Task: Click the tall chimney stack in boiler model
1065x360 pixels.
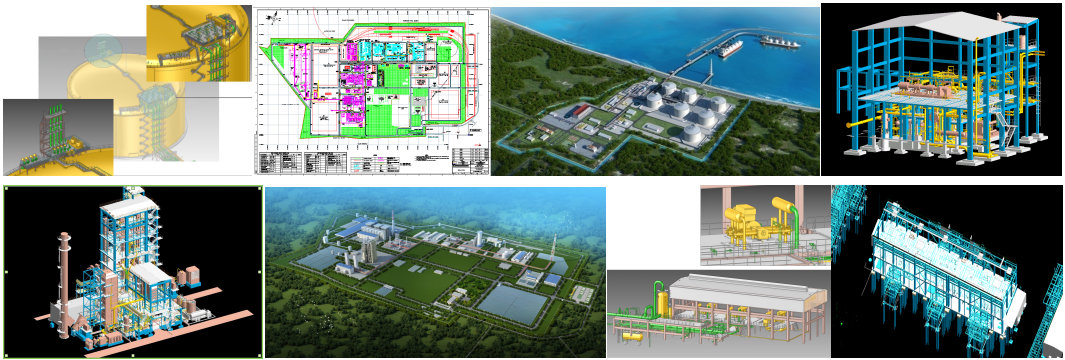Action: 64,285
